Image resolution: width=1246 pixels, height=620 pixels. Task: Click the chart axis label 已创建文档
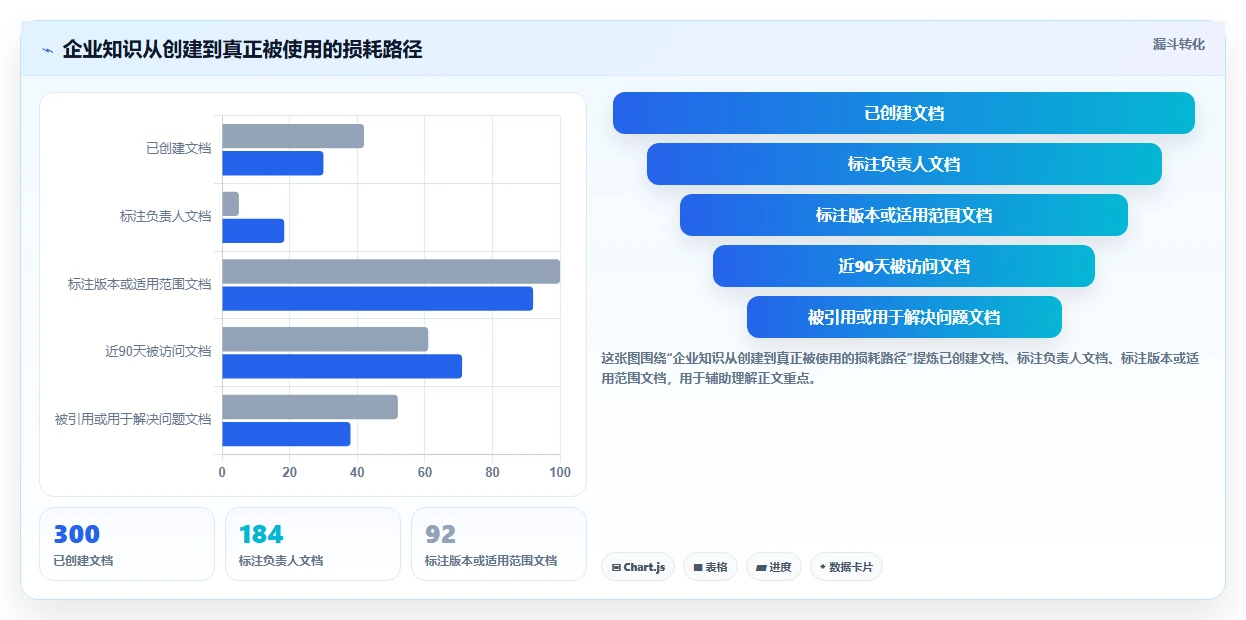click(179, 148)
